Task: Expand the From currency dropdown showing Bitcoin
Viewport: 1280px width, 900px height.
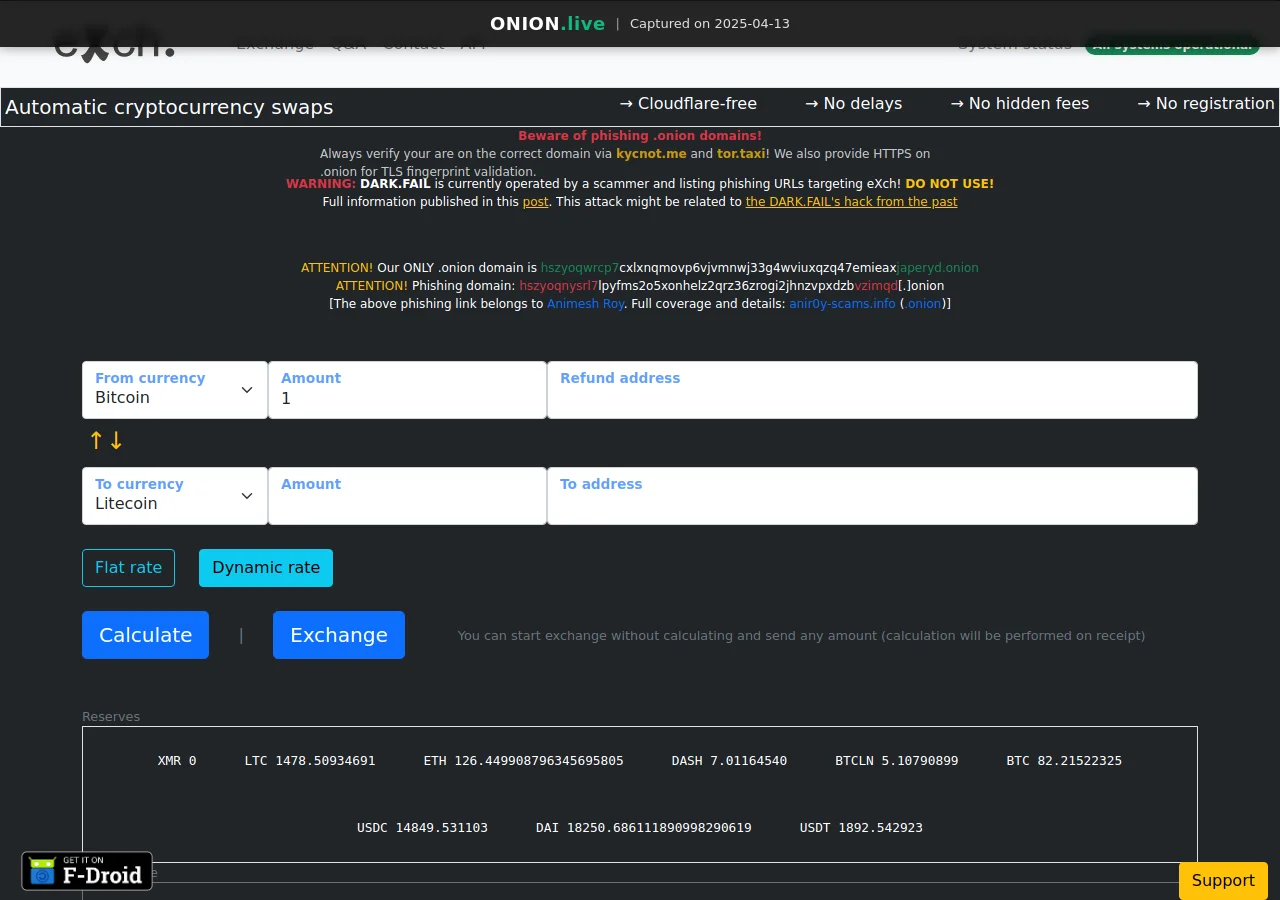Action: click(175, 390)
